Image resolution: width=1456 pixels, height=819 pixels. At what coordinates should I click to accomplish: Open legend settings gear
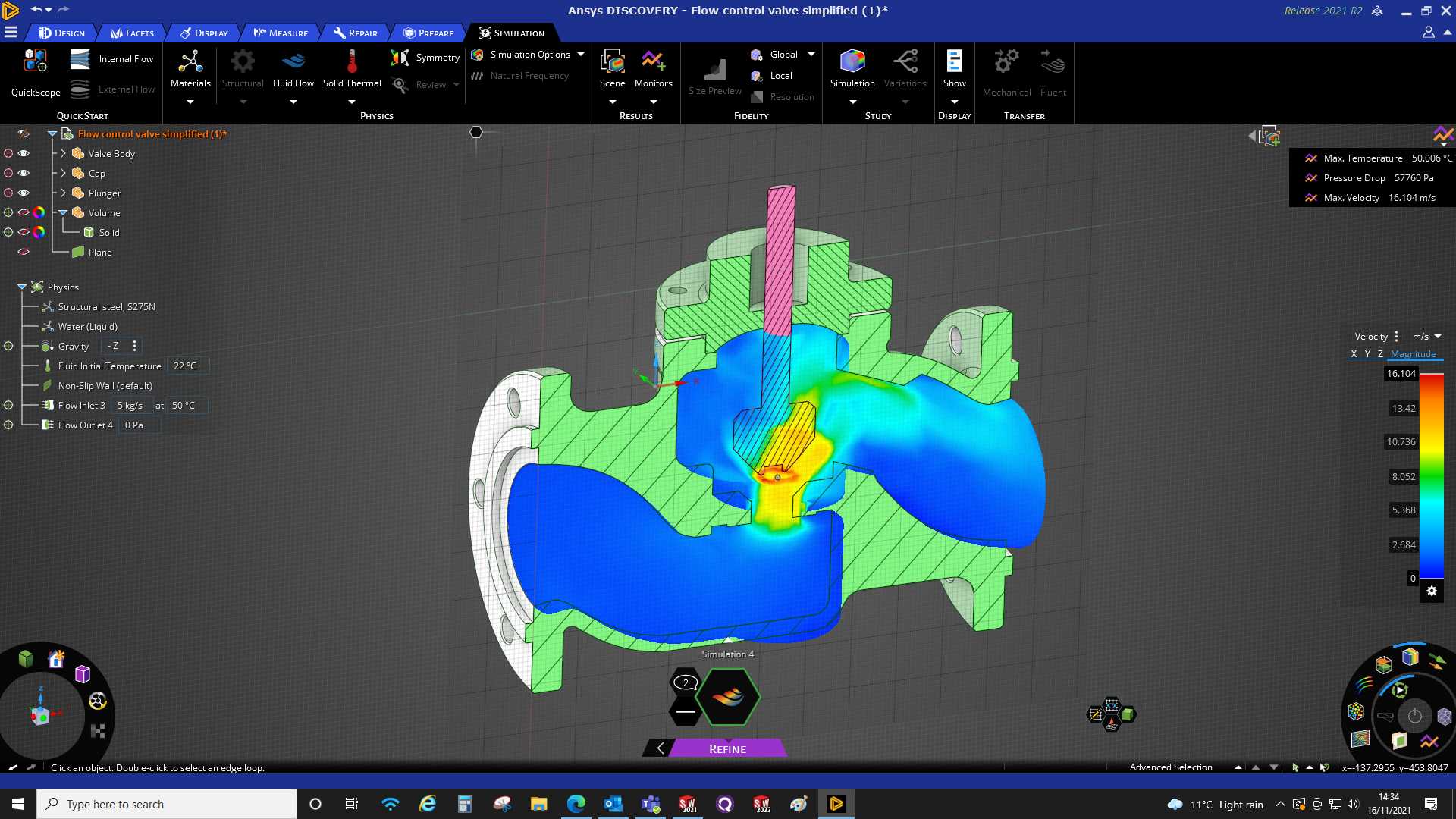pos(1432,591)
